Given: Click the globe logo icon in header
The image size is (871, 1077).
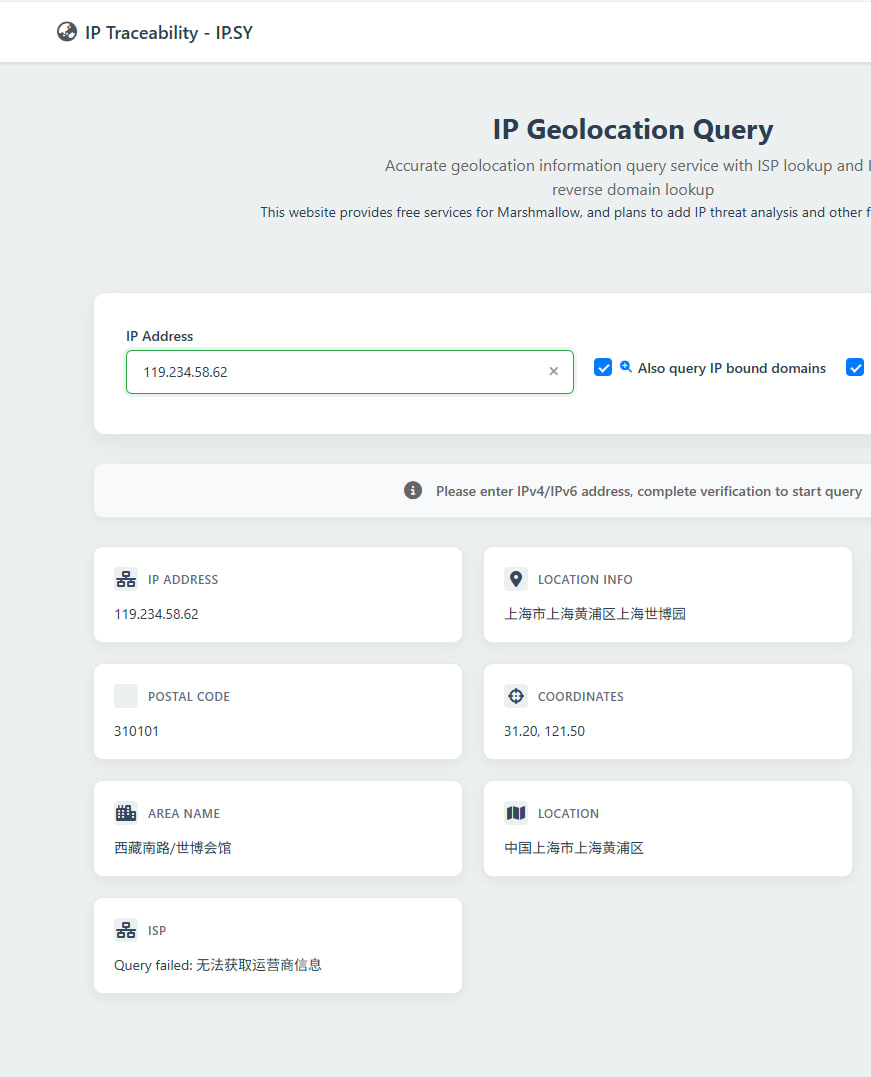Looking at the screenshot, I should point(67,32).
